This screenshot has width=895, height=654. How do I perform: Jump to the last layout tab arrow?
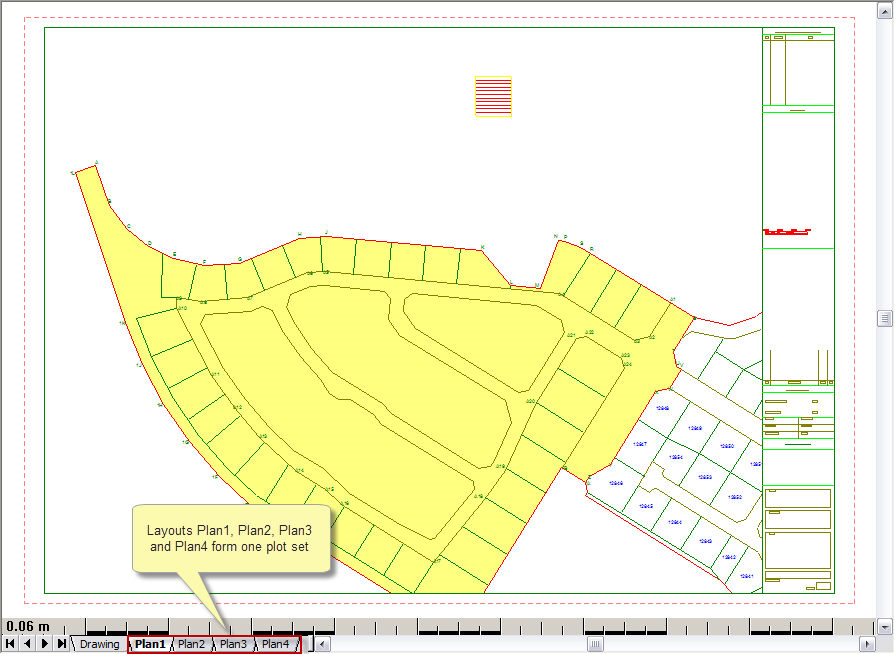[x=62, y=644]
